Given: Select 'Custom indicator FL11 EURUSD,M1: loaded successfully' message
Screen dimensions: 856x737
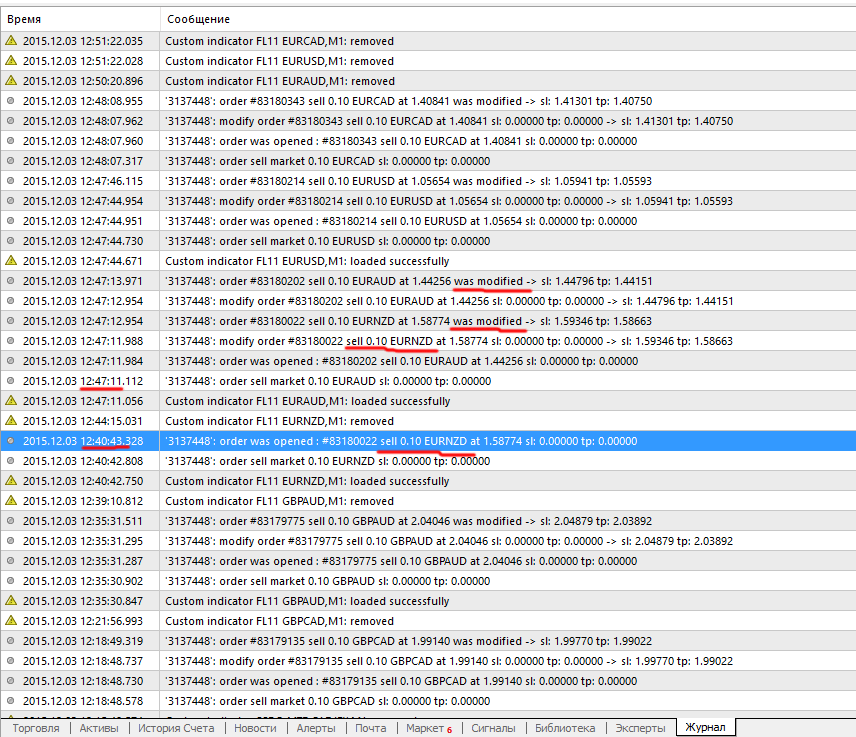Looking at the screenshot, I should pyautogui.click(x=307, y=261).
